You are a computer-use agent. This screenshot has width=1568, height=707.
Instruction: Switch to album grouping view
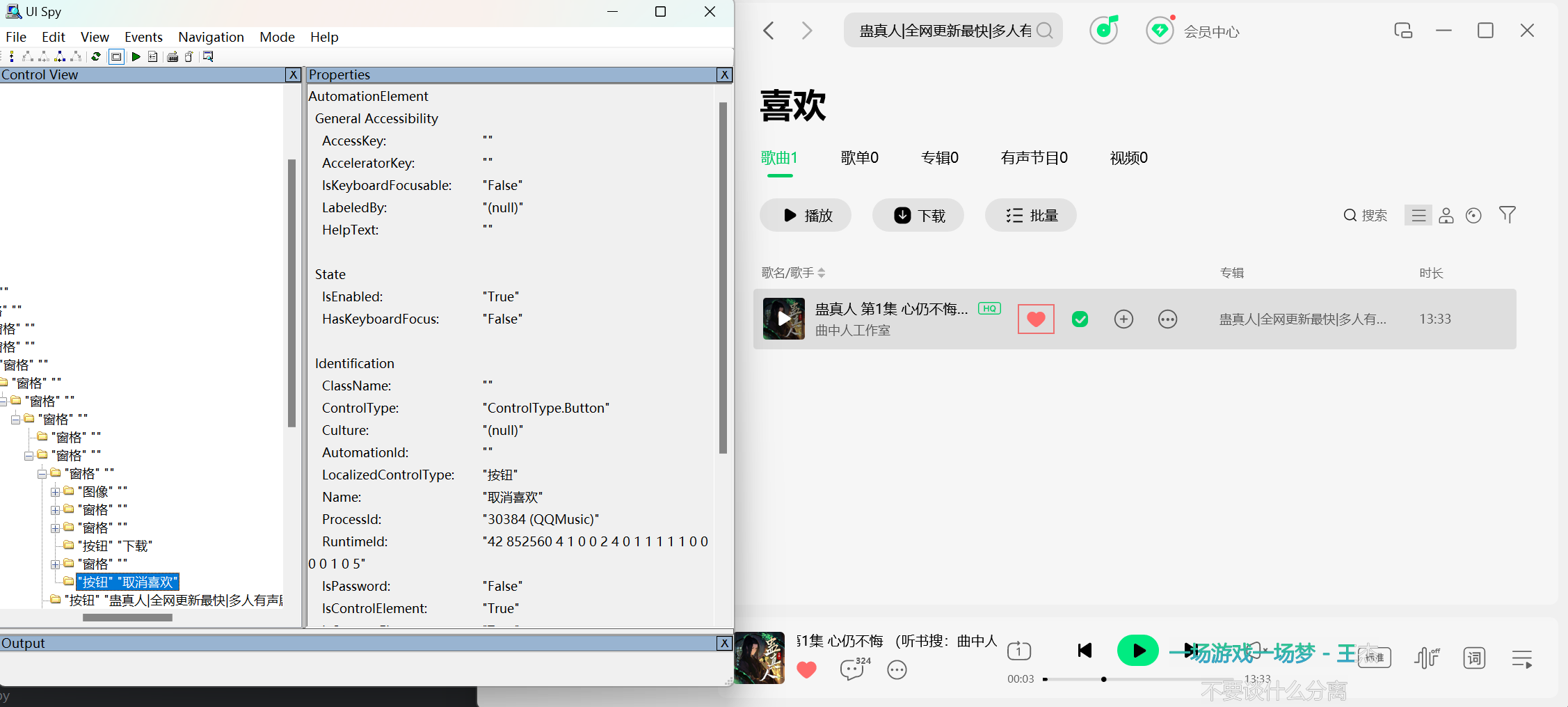point(1473,216)
